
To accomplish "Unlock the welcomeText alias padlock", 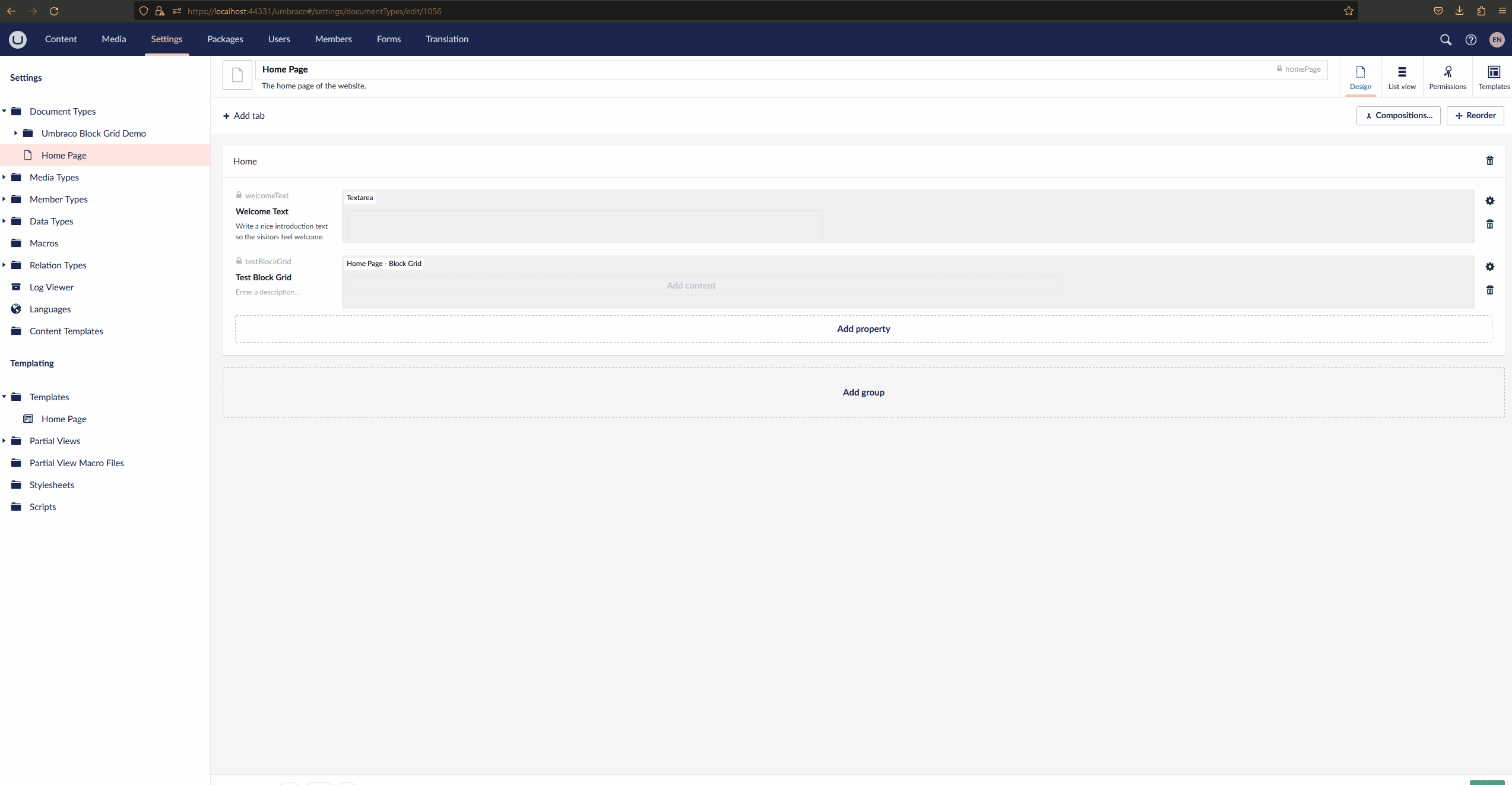I will click(238, 195).
